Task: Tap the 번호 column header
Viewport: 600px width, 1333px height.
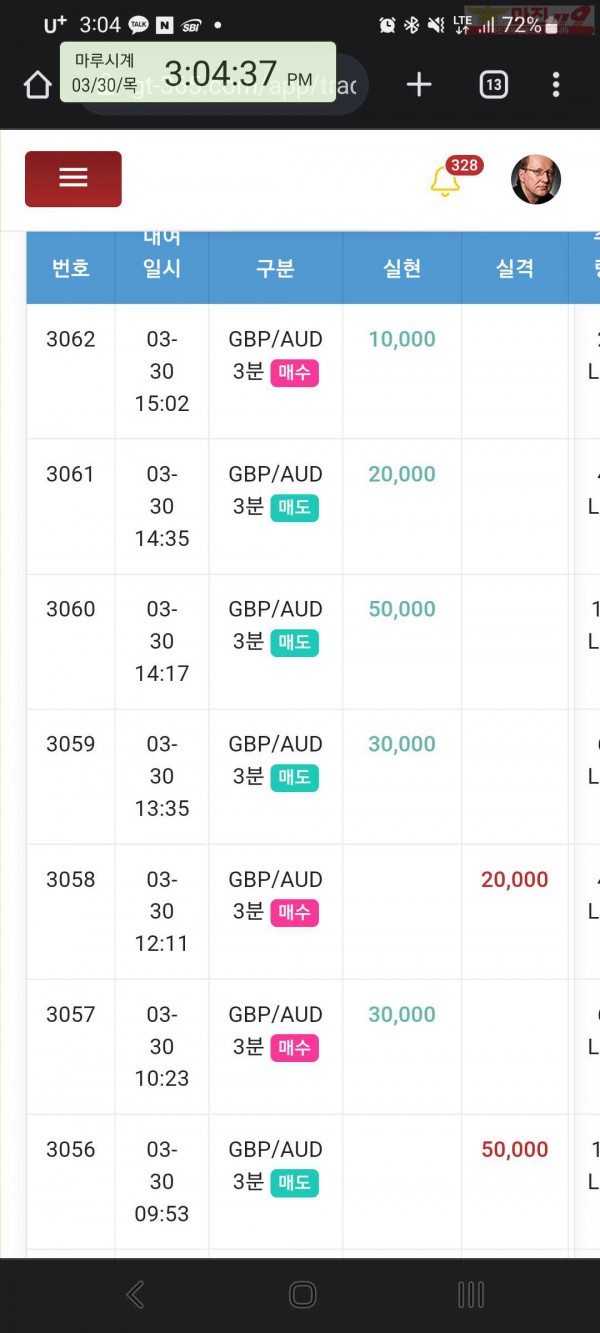Action: (71, 268)
